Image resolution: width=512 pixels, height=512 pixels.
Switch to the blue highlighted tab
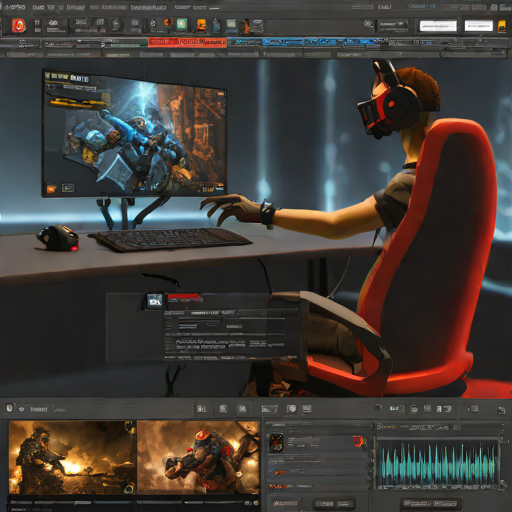coord(283,42)
